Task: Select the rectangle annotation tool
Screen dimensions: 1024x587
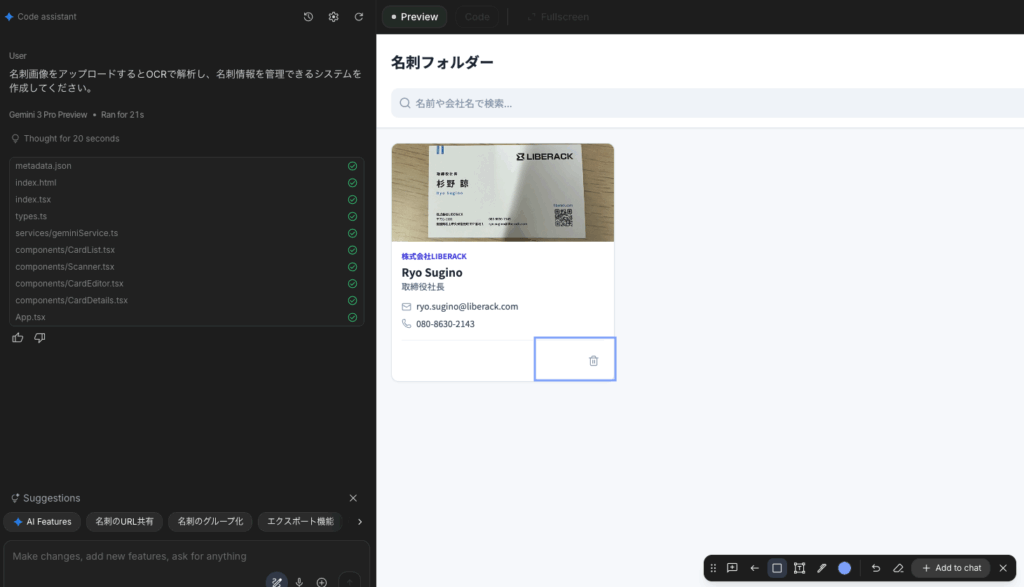Action: pyautogui.click(x=777, y=568)
